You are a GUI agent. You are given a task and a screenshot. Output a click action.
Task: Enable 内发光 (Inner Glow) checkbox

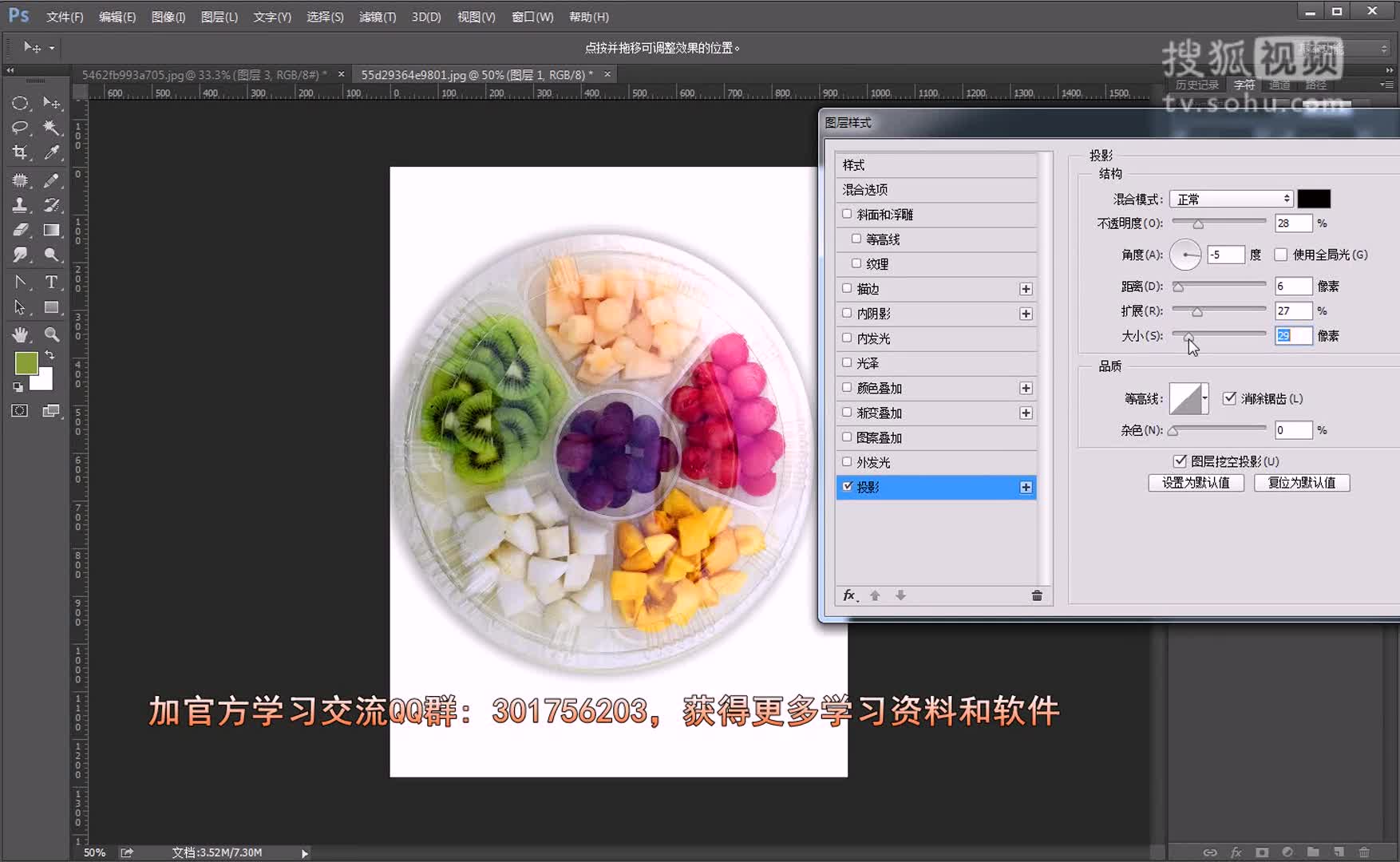(x=847, y=338)
